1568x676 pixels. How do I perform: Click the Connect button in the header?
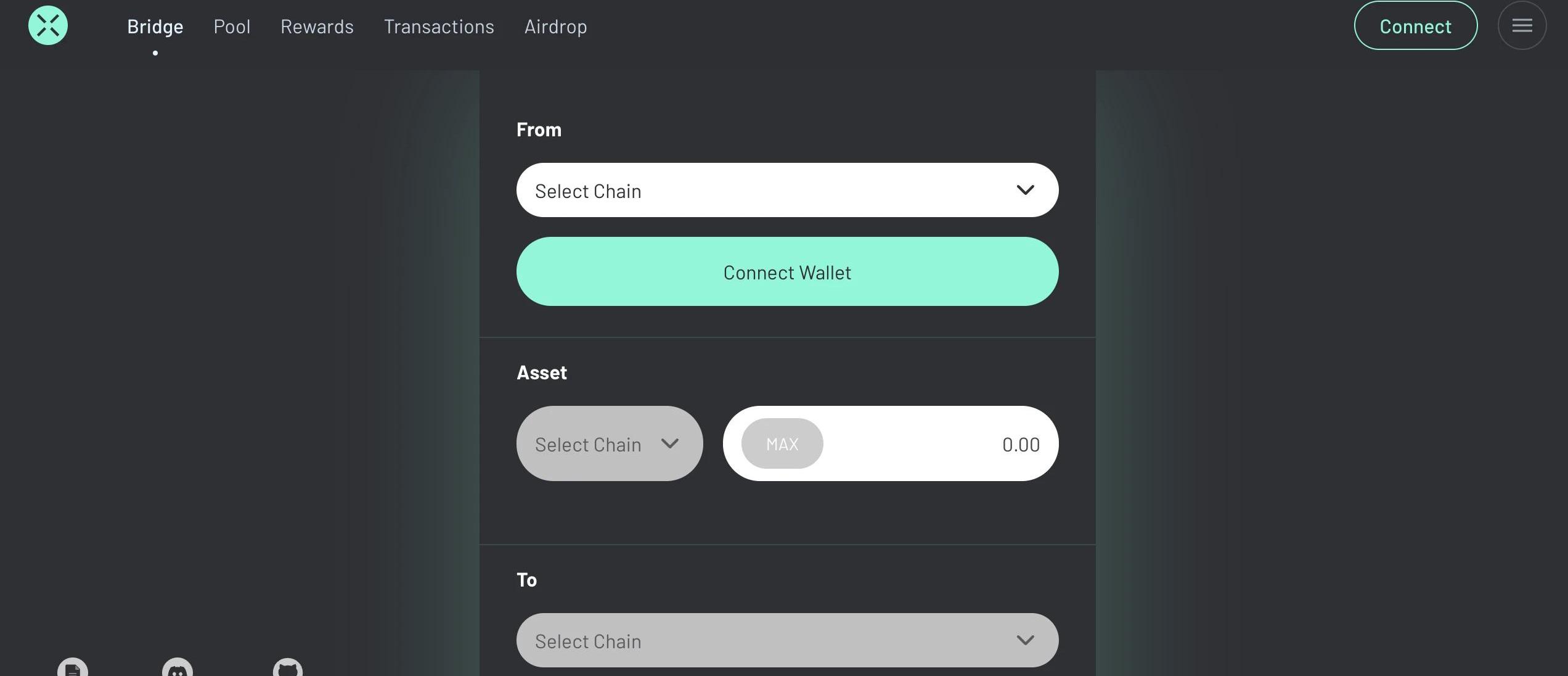[1415, 25]
